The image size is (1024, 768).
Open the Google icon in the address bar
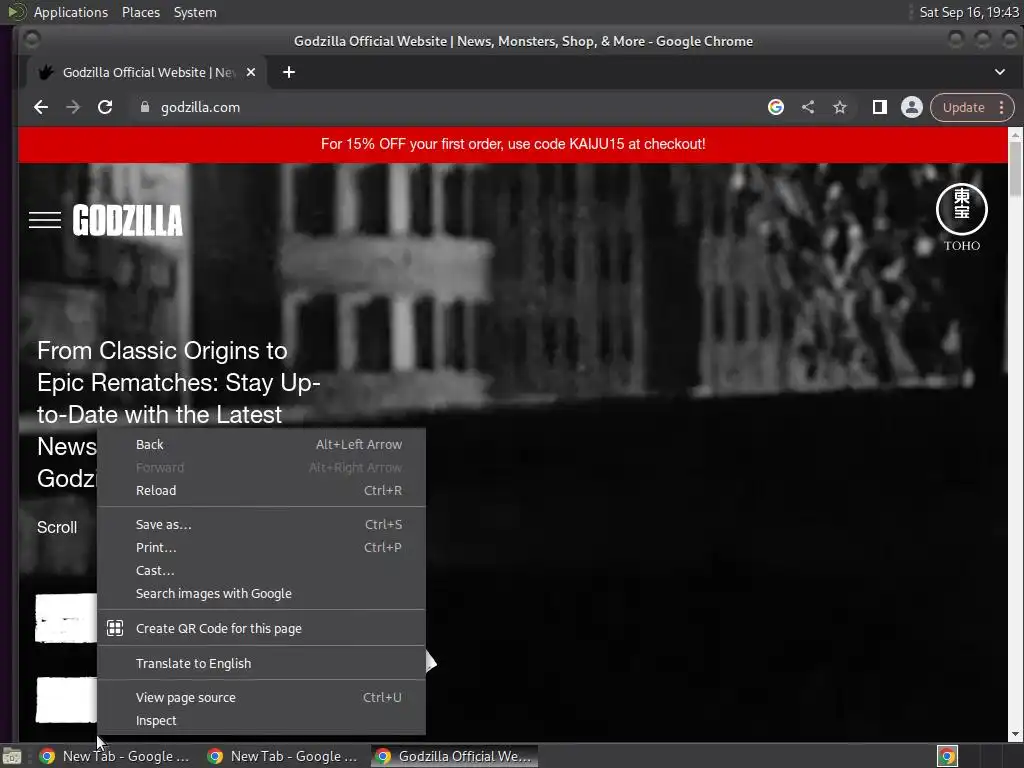click(x=776, y=107)
